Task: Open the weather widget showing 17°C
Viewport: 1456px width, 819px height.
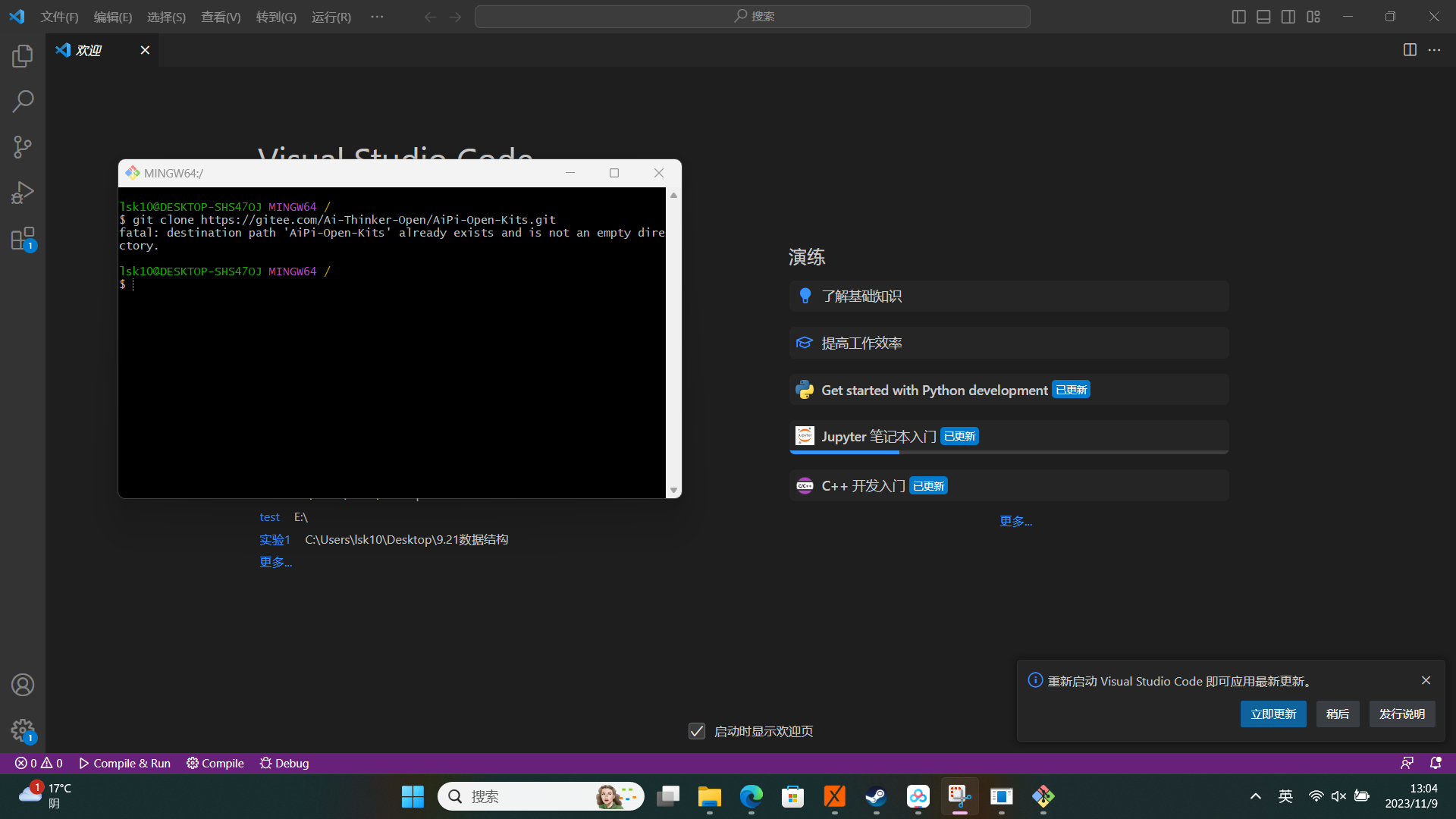Action: (x=45, y=796)
